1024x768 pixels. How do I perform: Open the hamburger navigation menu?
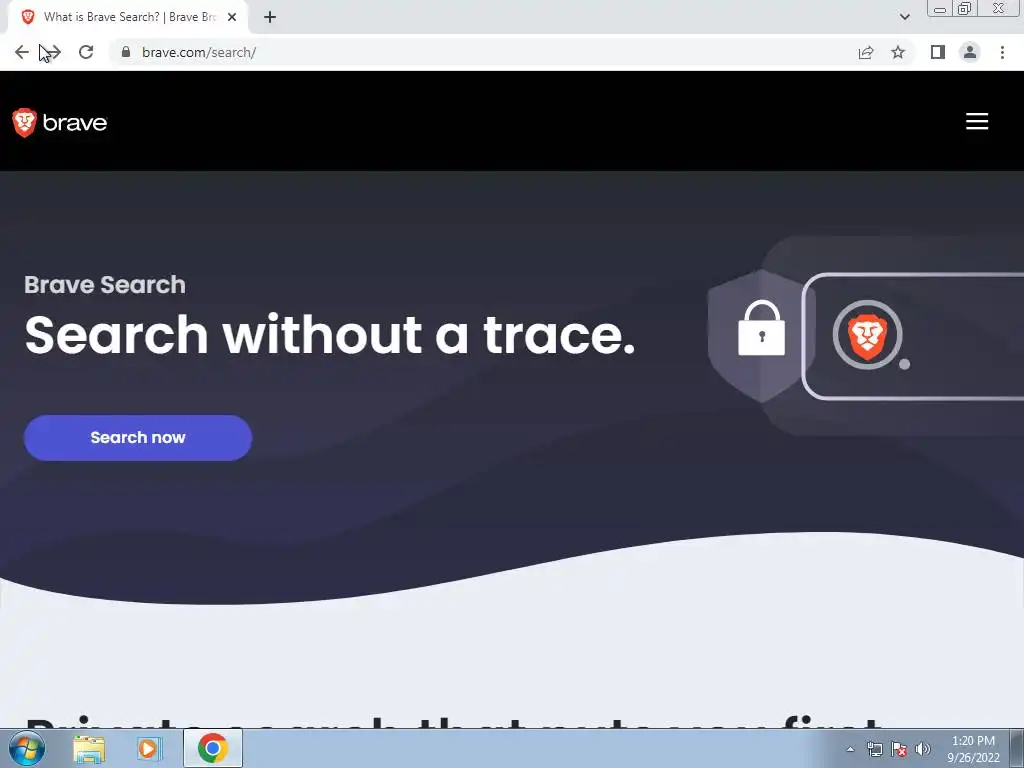[x=977, y=121]
